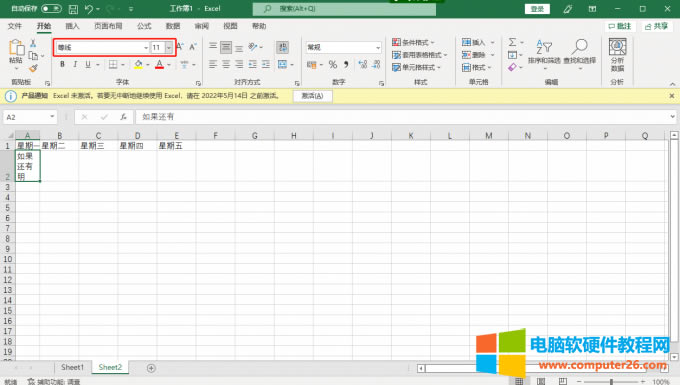Open the Name Box dropdown arrow

(x=52, y=117)
